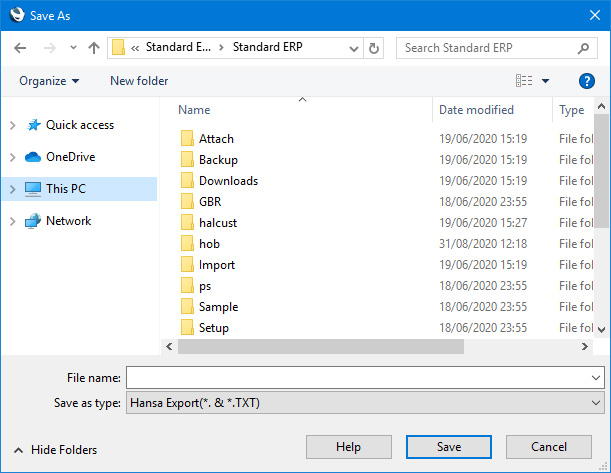The image size is (611, 473).
Task: Click the GBR folder name
Action: pyautogui.click(x=210, y=202)
